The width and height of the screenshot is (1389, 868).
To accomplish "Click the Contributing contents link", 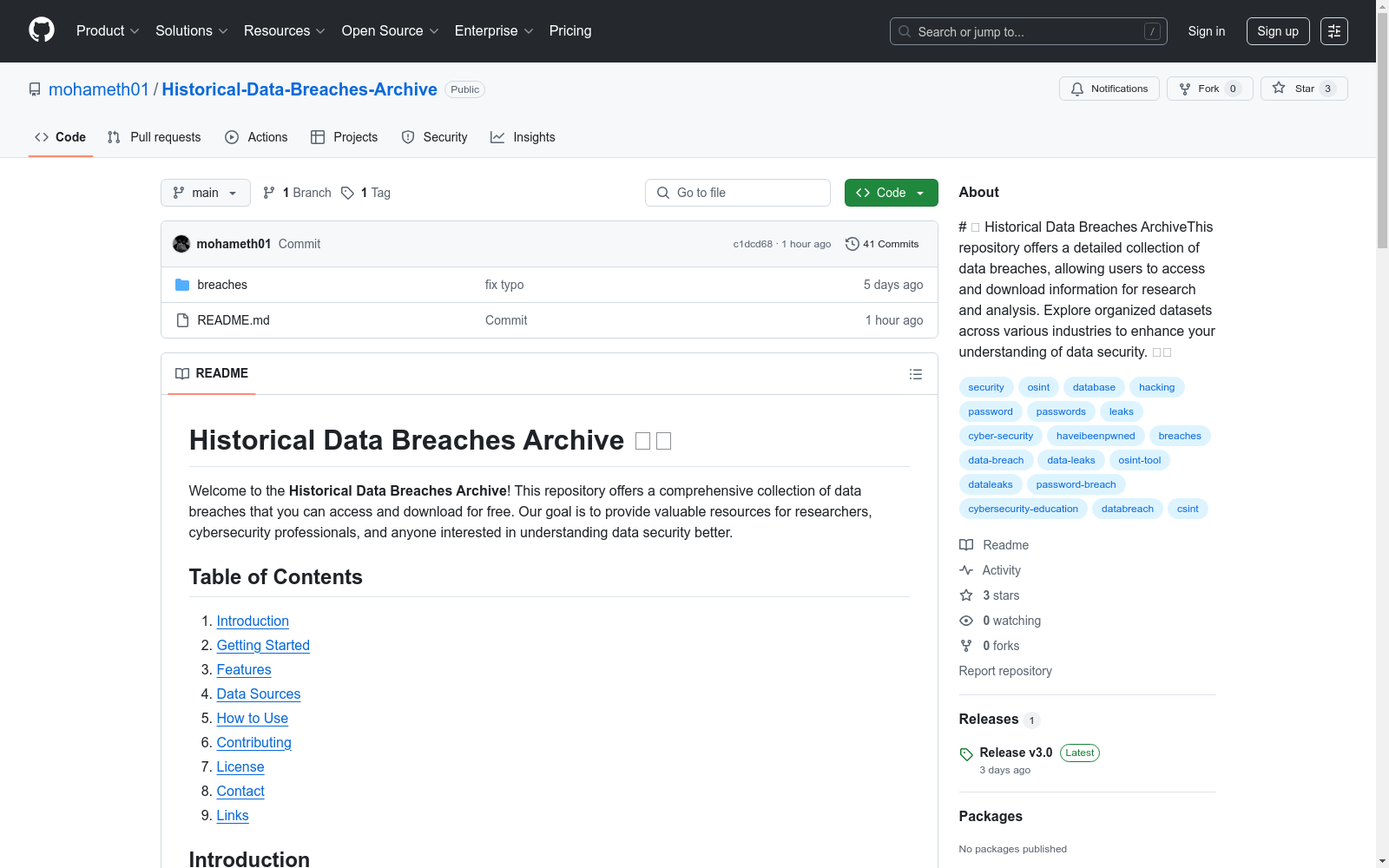I will [x=254, y=742].
